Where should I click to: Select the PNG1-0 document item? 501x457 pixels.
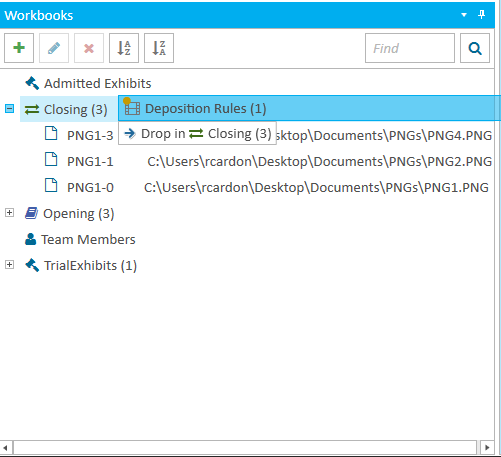pos(90,188)
